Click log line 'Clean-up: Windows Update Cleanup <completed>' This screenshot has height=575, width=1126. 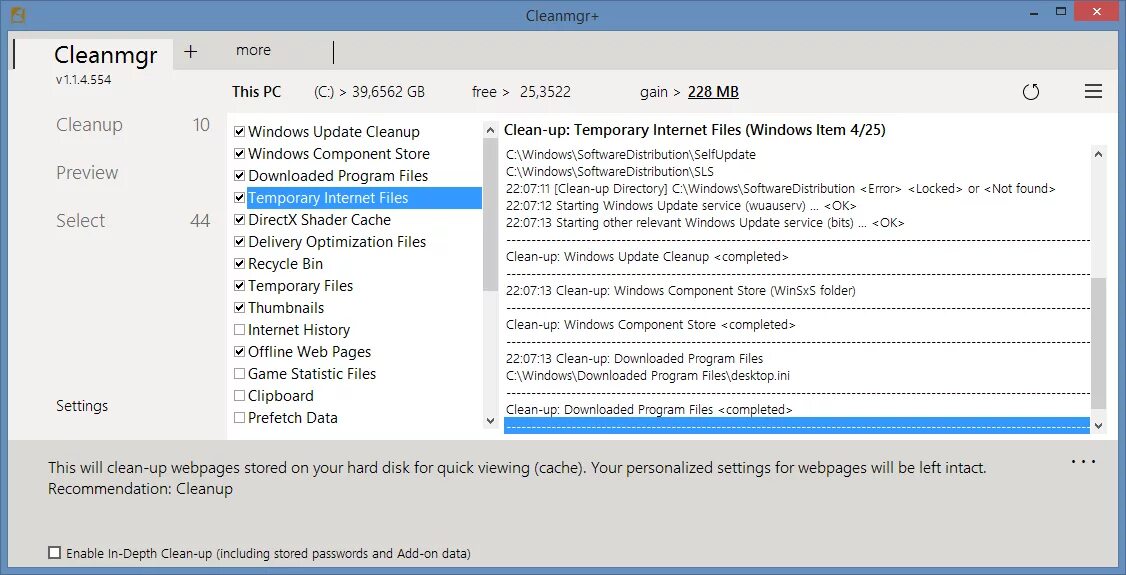click(647, 256)
